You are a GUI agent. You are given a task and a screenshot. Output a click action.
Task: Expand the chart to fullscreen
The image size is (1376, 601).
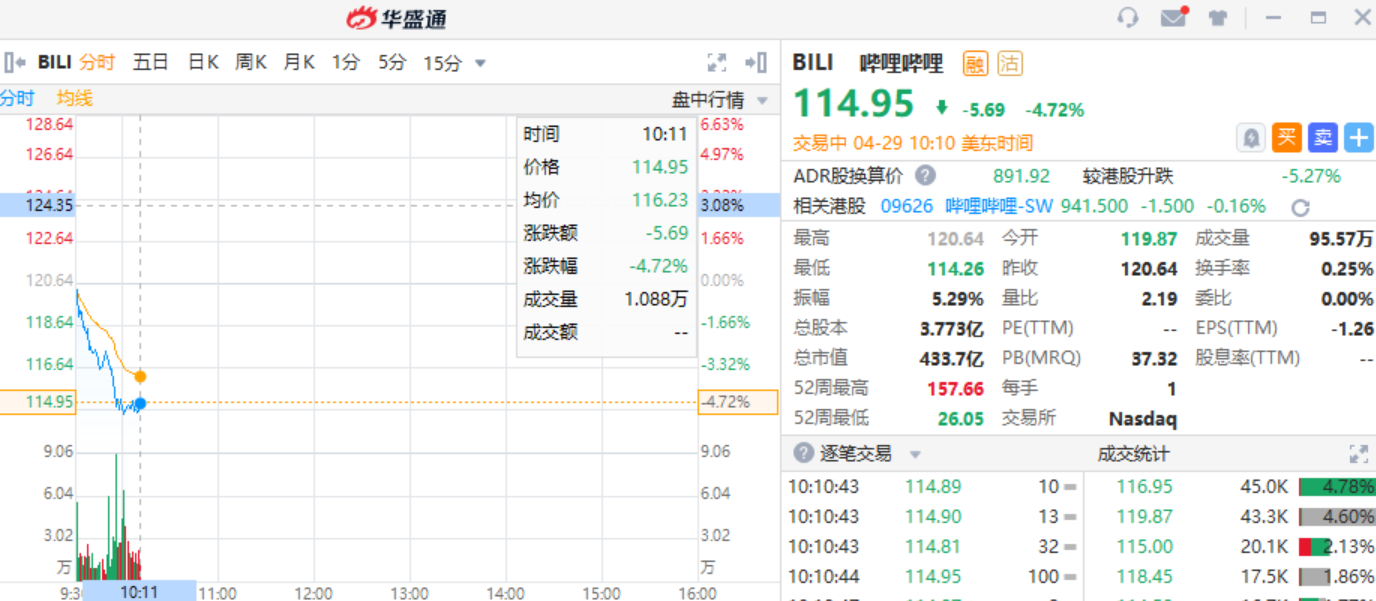coord(717,62)
